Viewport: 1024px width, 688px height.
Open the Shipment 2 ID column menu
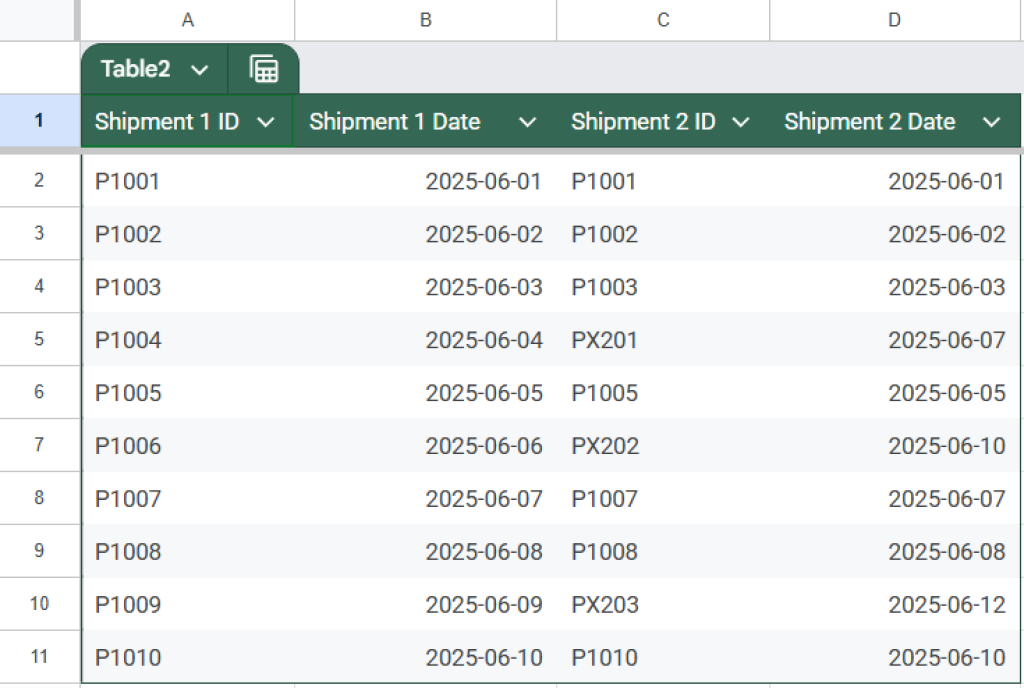741,121
